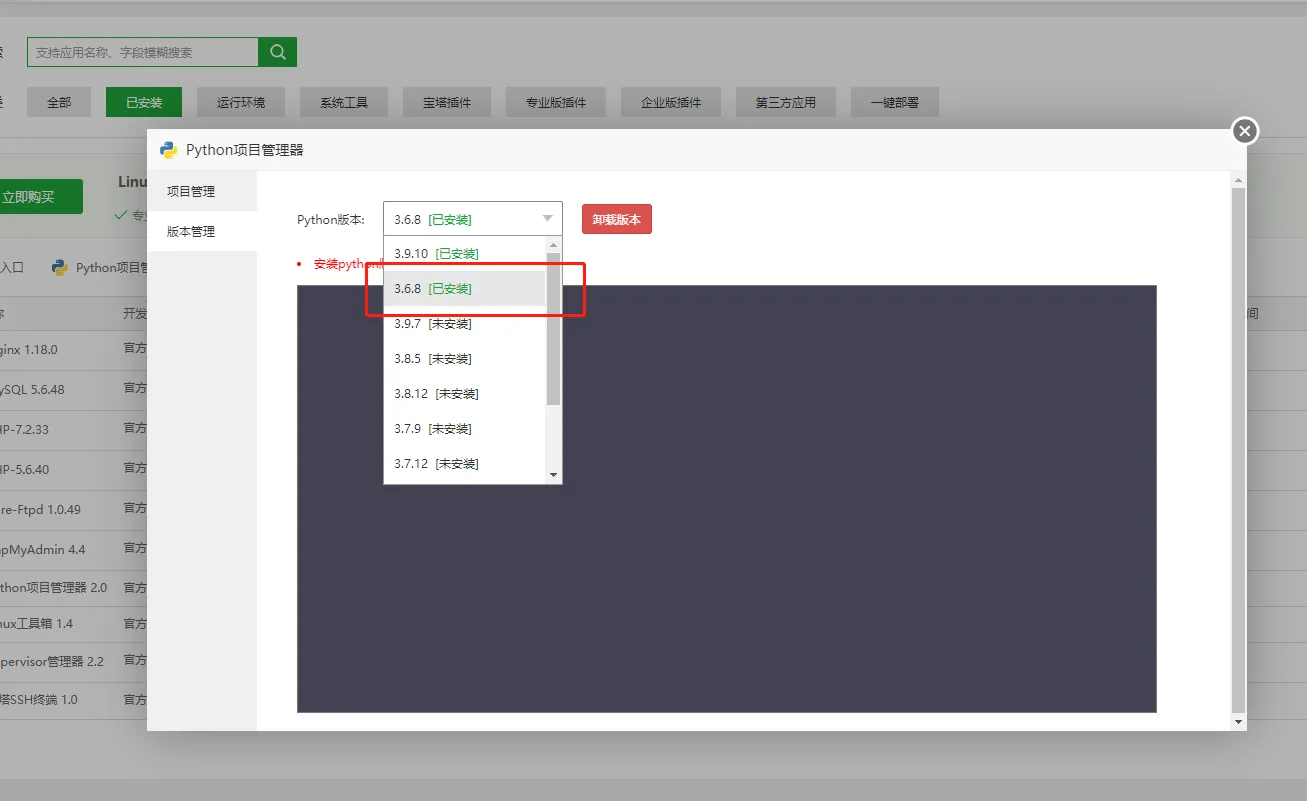Screen dimensions: 1307x801
Task: Click dialog scrollbar down arrow
Action: [1238, 721]
